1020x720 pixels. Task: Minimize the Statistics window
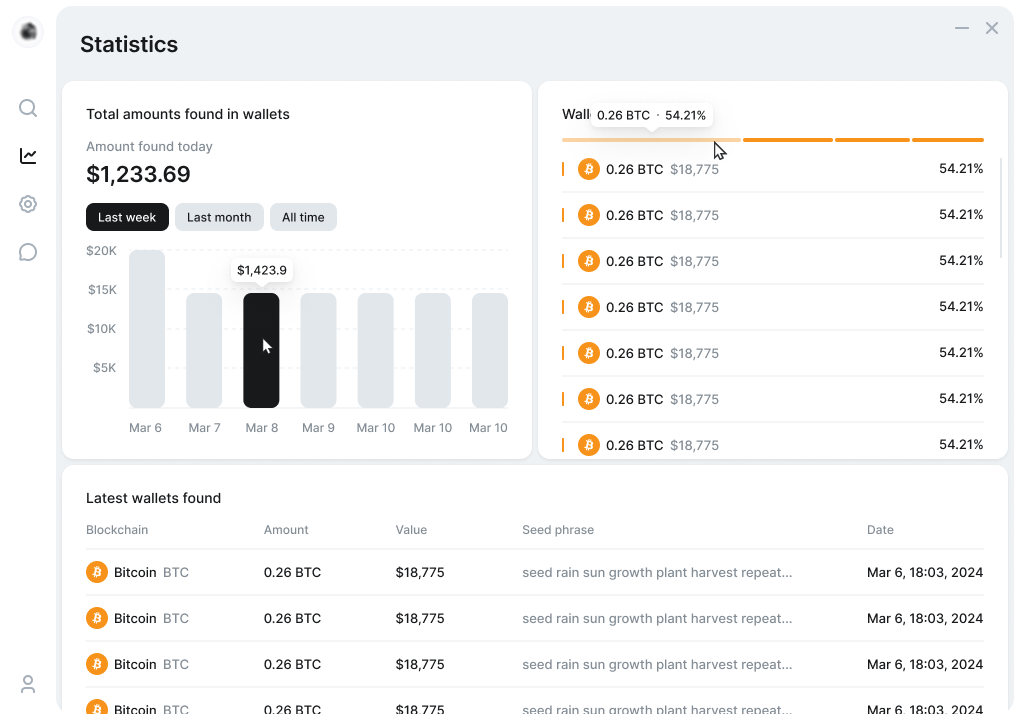[962, 29]
